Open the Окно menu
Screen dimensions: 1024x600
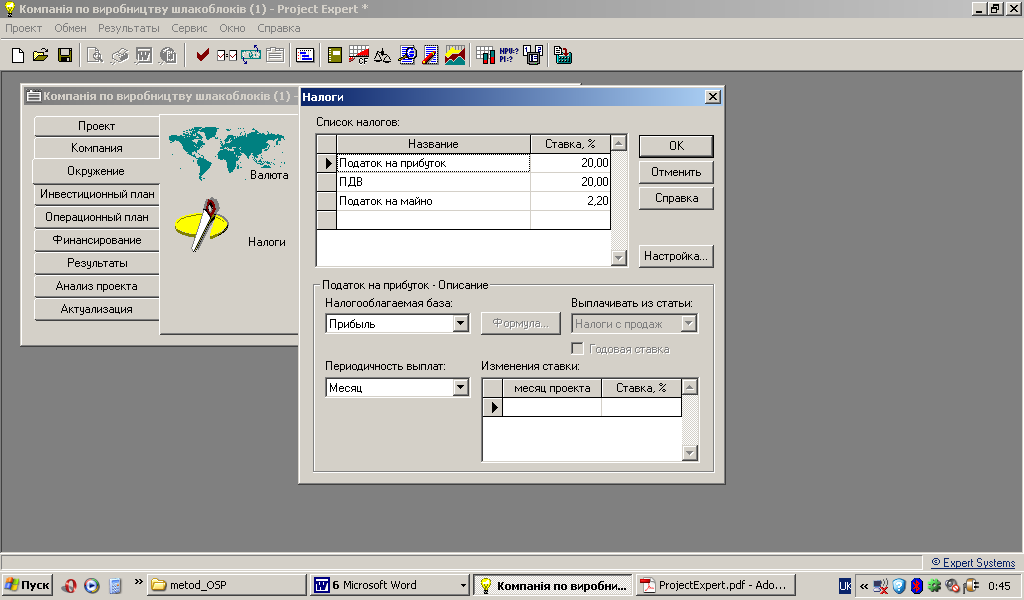[232, 28]
